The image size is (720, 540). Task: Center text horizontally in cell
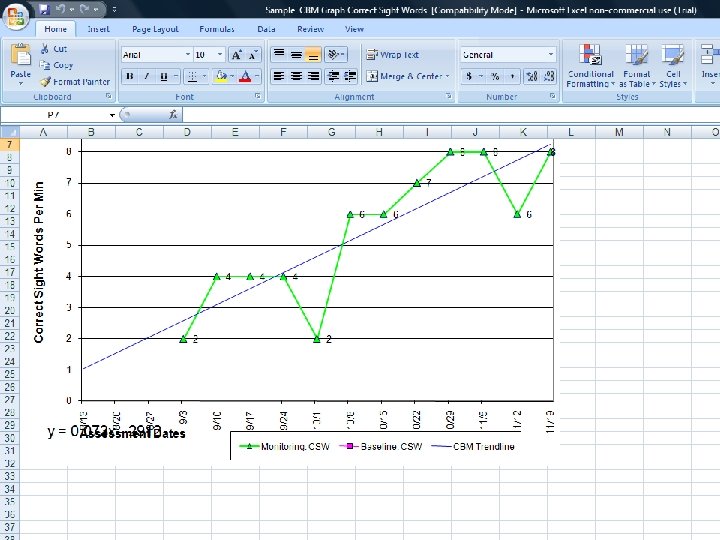296,76
